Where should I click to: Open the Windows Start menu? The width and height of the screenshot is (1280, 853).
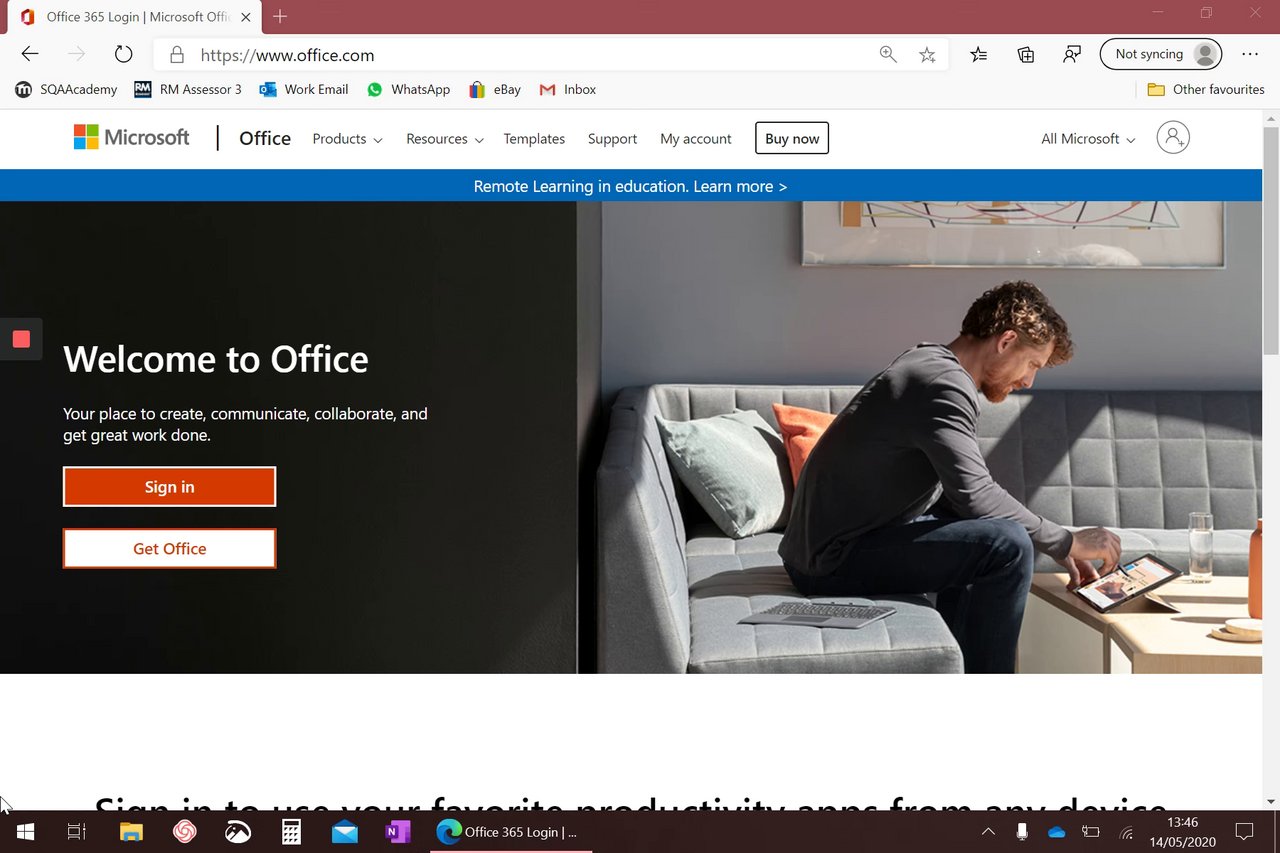[x=25, y=831]
